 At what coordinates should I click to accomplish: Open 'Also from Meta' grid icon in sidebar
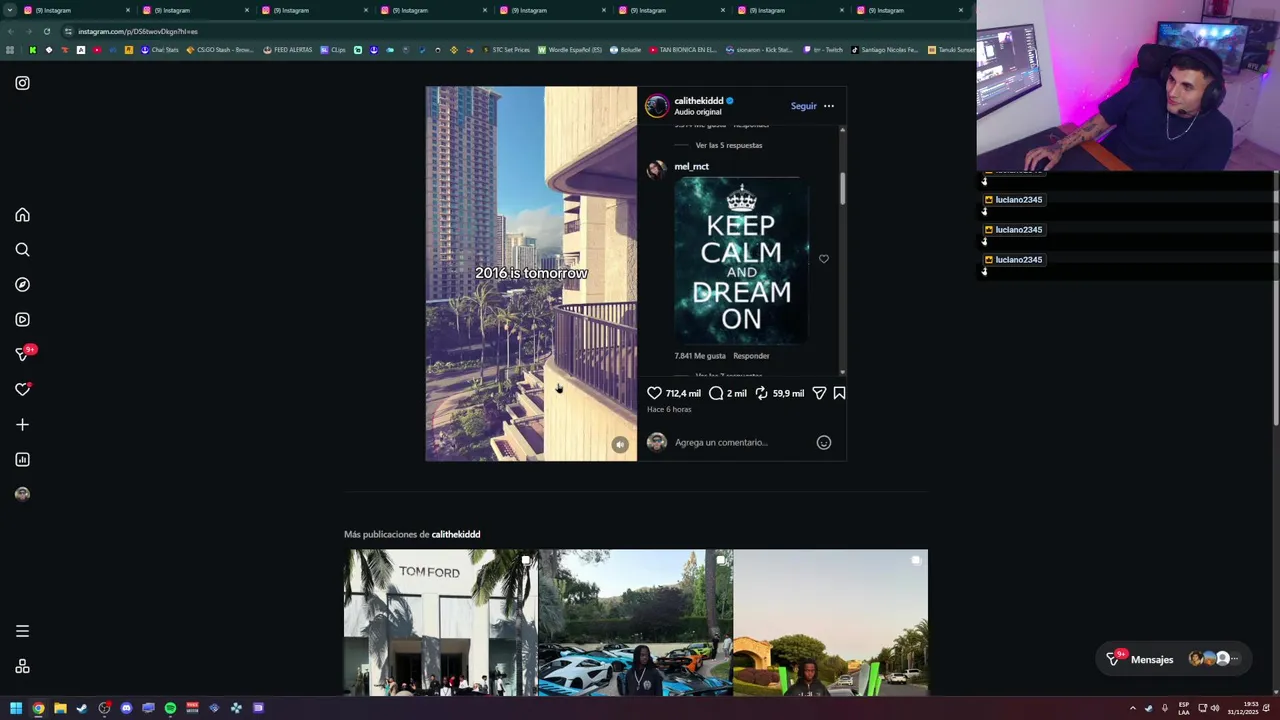[x=22, y=667]
